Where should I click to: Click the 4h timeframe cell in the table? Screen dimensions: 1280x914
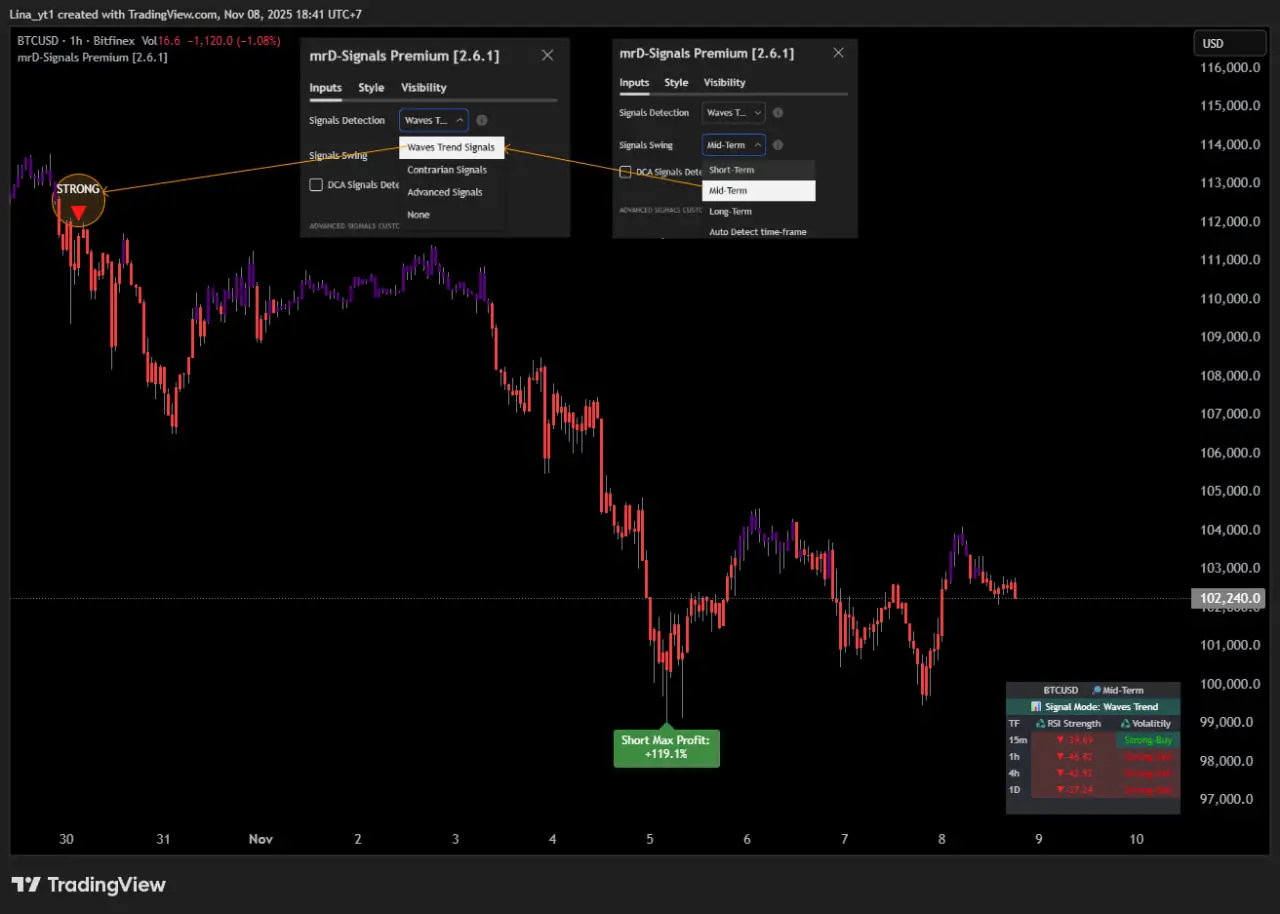tap(1015, 773)
